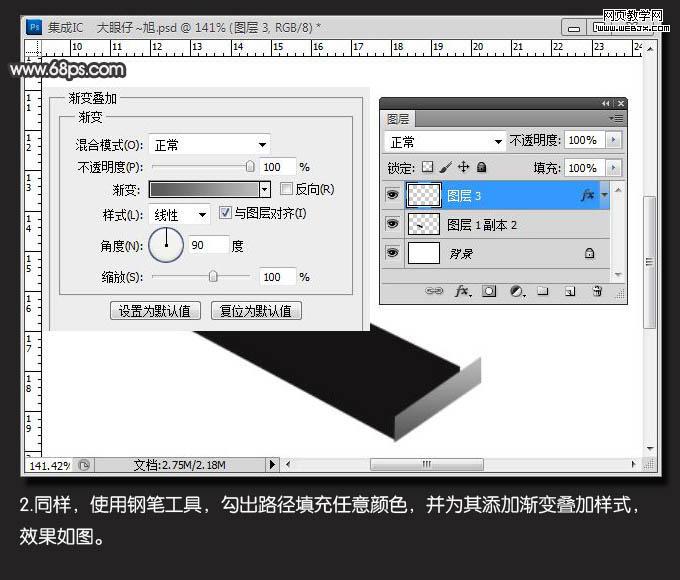680x580 pixels.
Task: Select the 图层 panel tab
Action: click(398, 119)
